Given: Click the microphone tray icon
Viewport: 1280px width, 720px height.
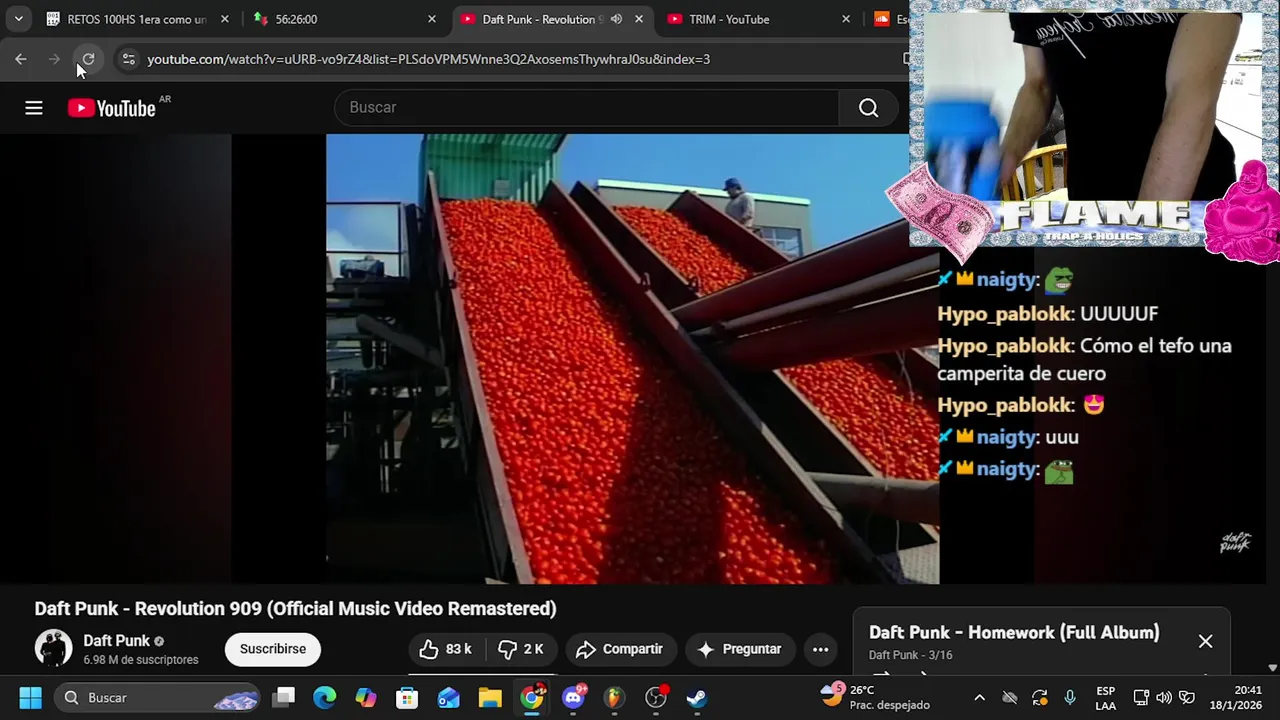Looking at the screenshot, I should point(1070,698).
